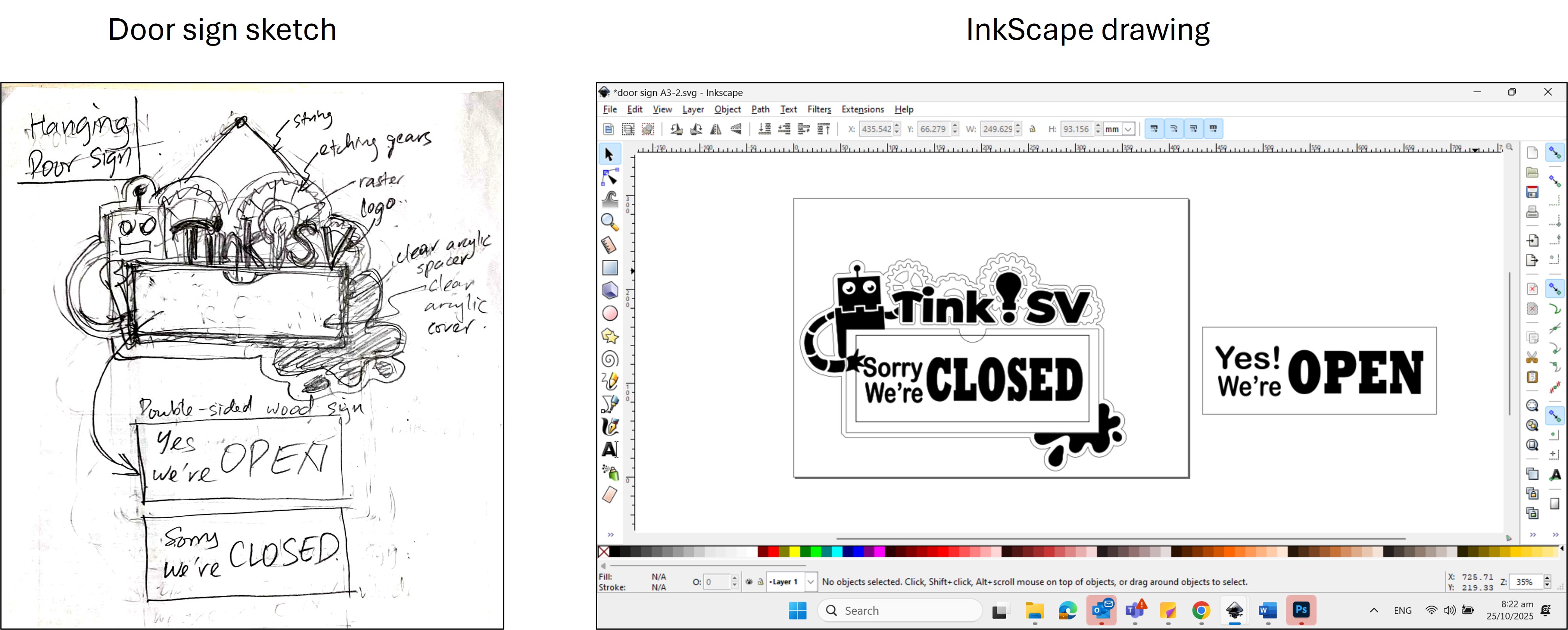Pick the Ellipse circle tool
This screenshot has height=630, width=1568.
pos(610,314)
